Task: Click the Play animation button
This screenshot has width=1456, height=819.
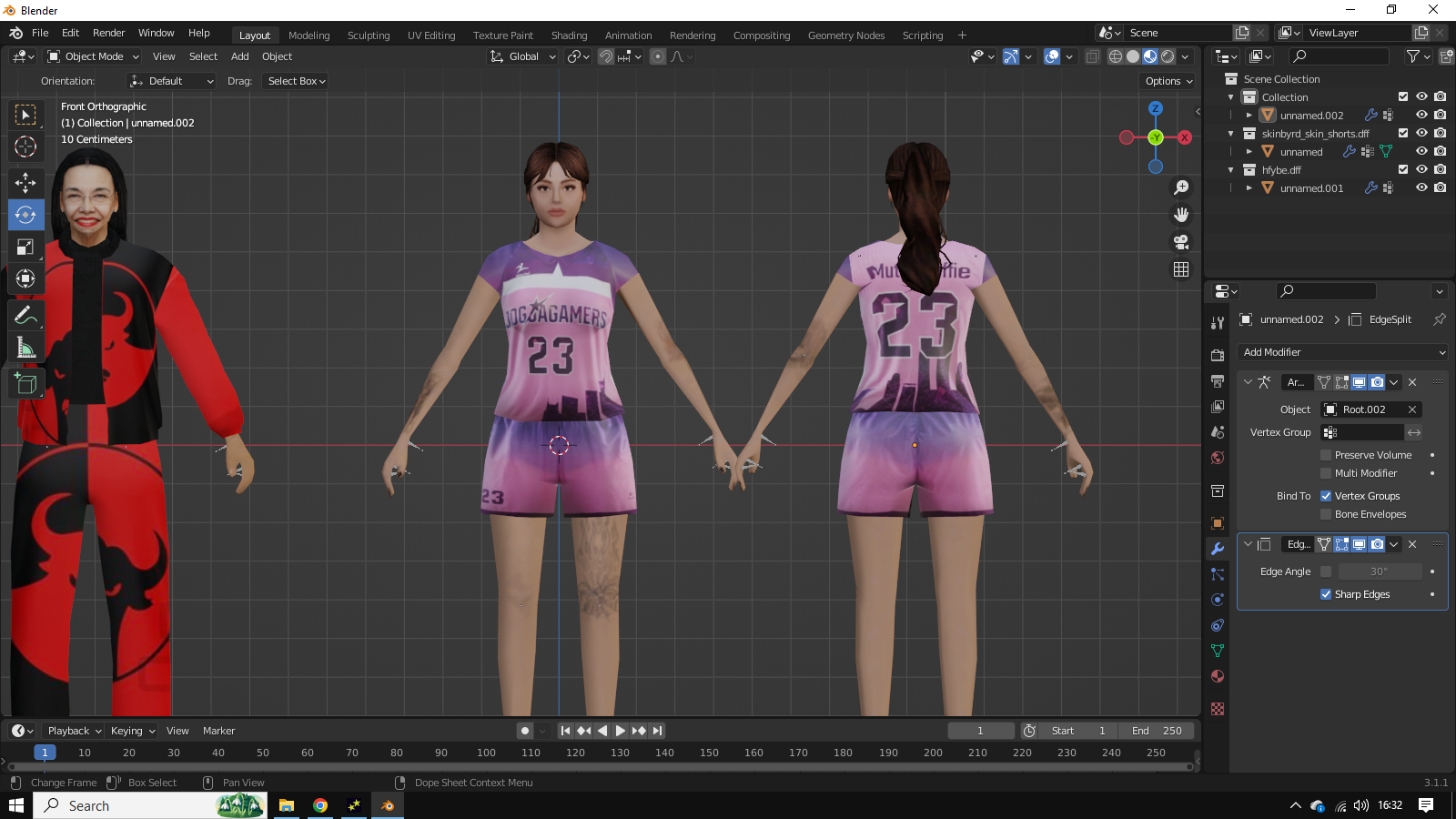Action: point(621,731)
